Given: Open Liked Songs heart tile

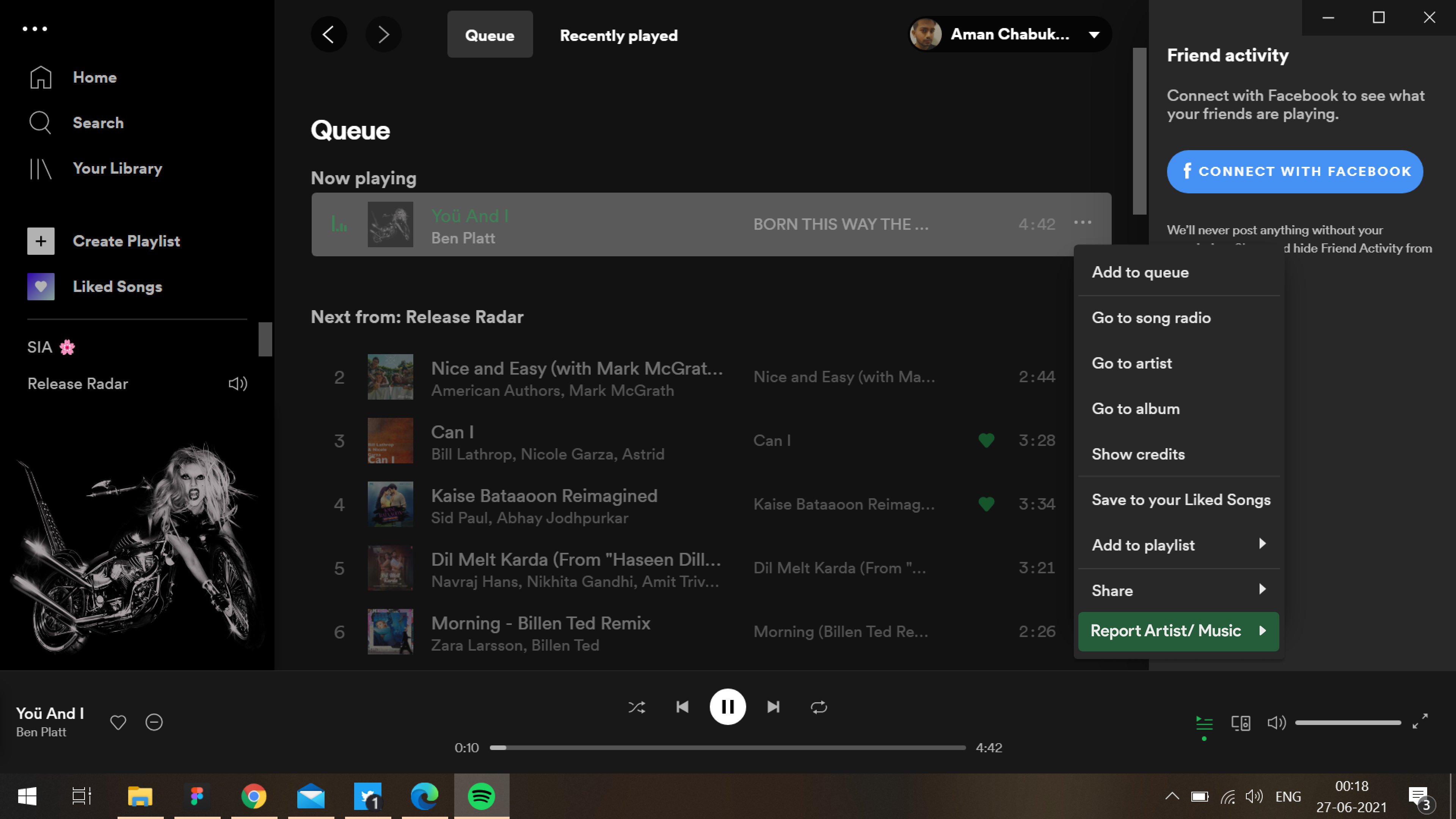Looking at the screenshot, I should [x=41, y=287].
